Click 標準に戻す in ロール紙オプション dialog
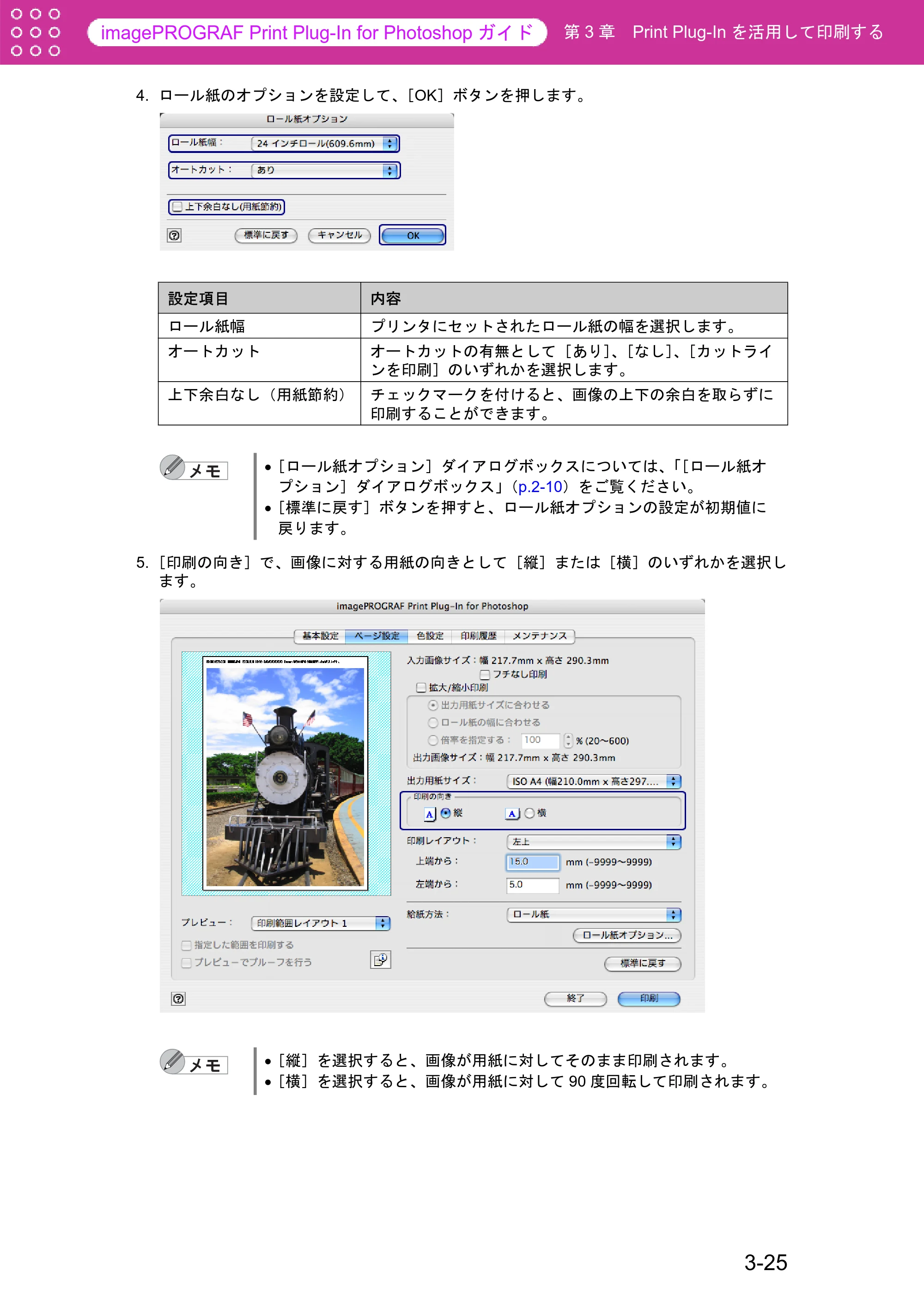The height and width of the screenshot is (1308, 924). tap(266, 235)
